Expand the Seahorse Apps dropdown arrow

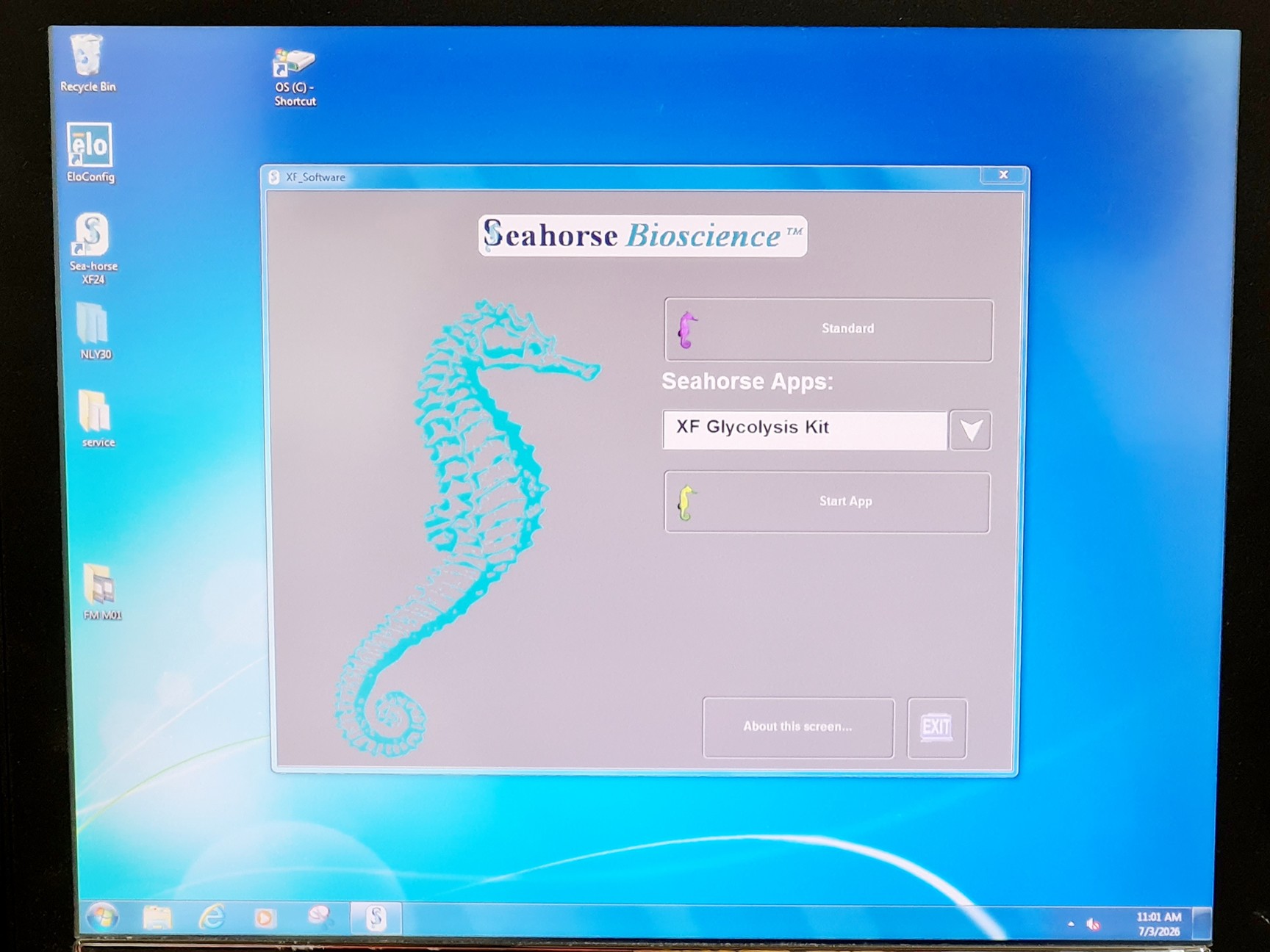click(970, 430)
